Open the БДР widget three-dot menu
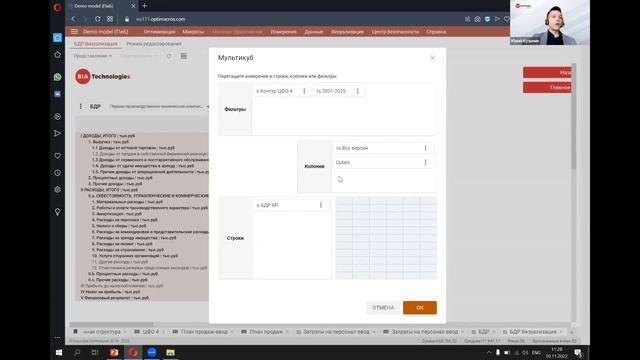 pos(80,107)
